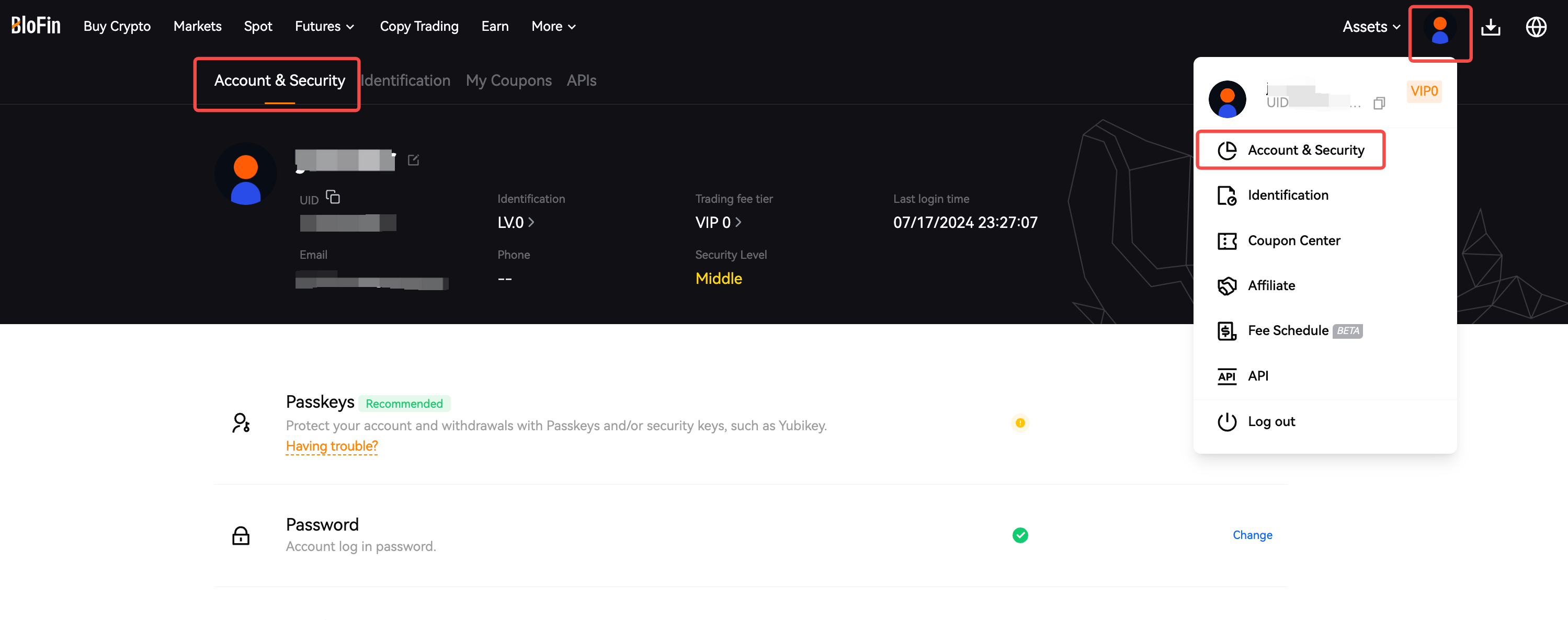This screenshot has width=1568, height=620.
Task: Open the language globe icon
Action: [1536, 27]
